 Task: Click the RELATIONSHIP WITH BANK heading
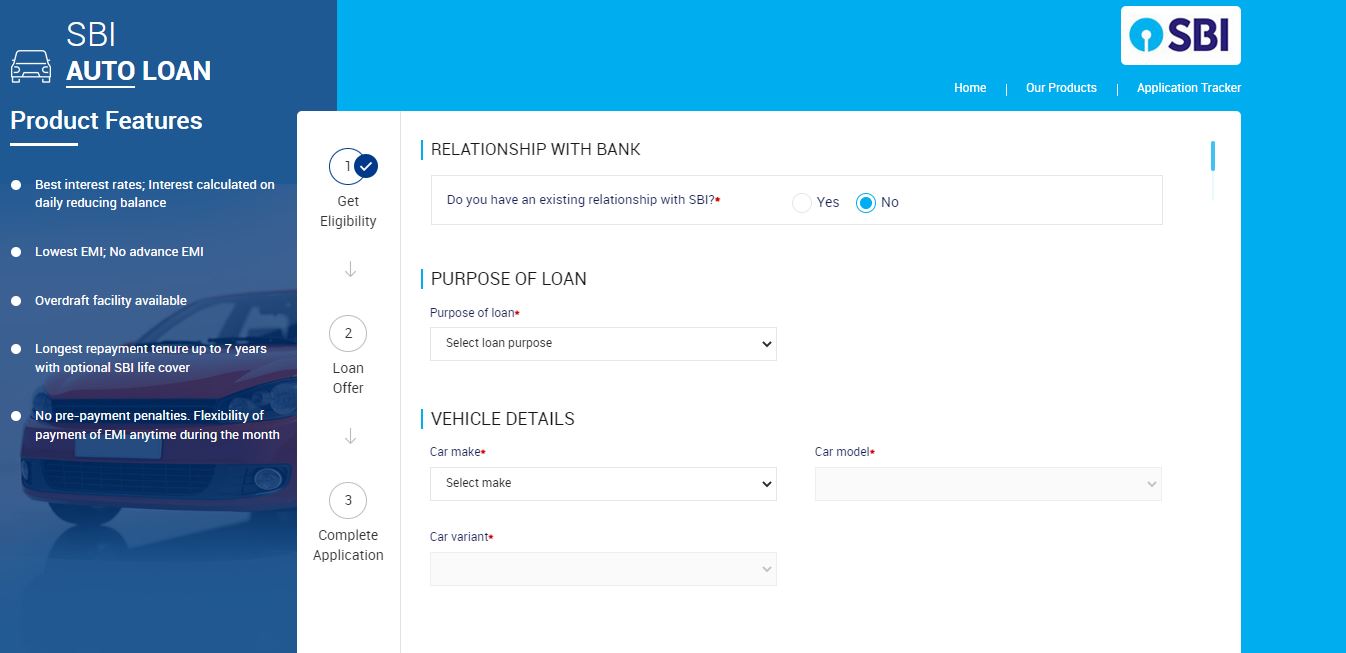pos(535,150)
